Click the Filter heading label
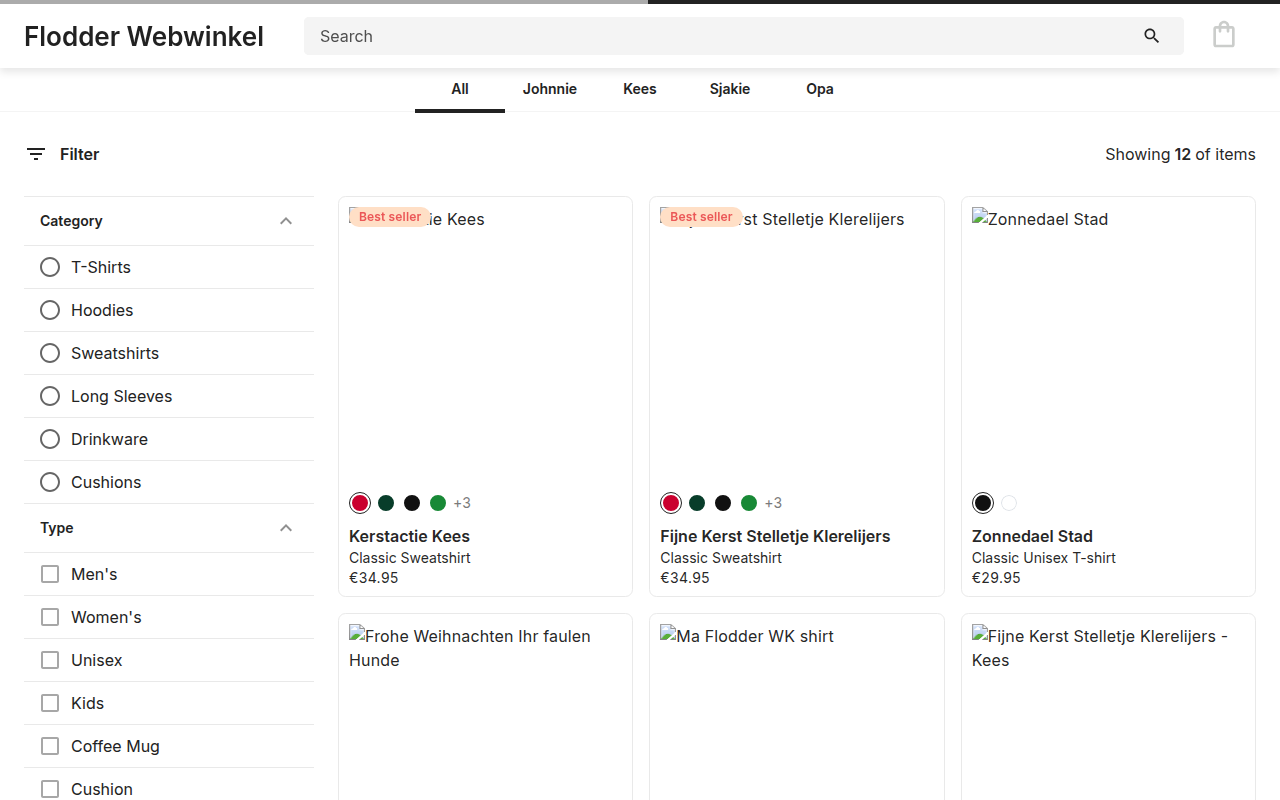This screenshot has width=1280, height=800. point(80,154)
